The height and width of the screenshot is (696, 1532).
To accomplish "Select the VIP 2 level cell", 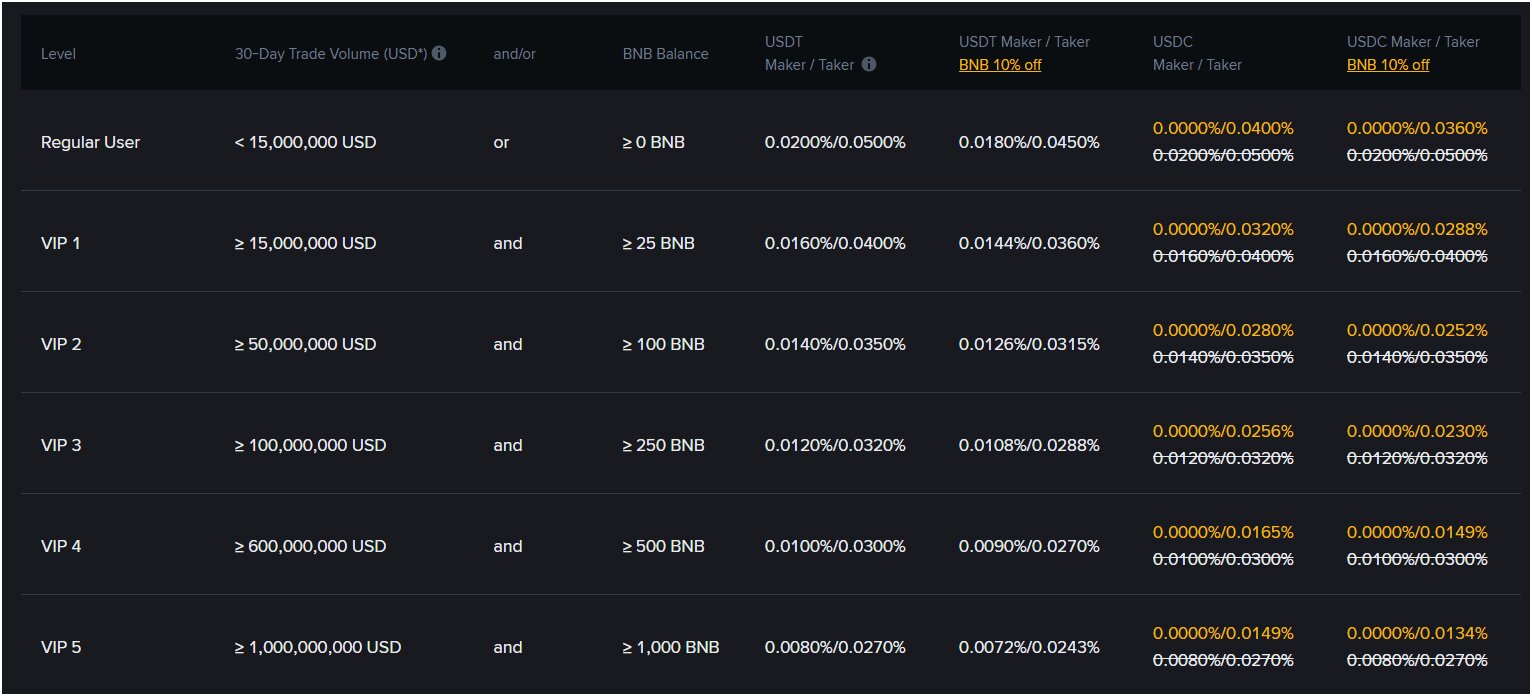I will click(x=61, y=344).
